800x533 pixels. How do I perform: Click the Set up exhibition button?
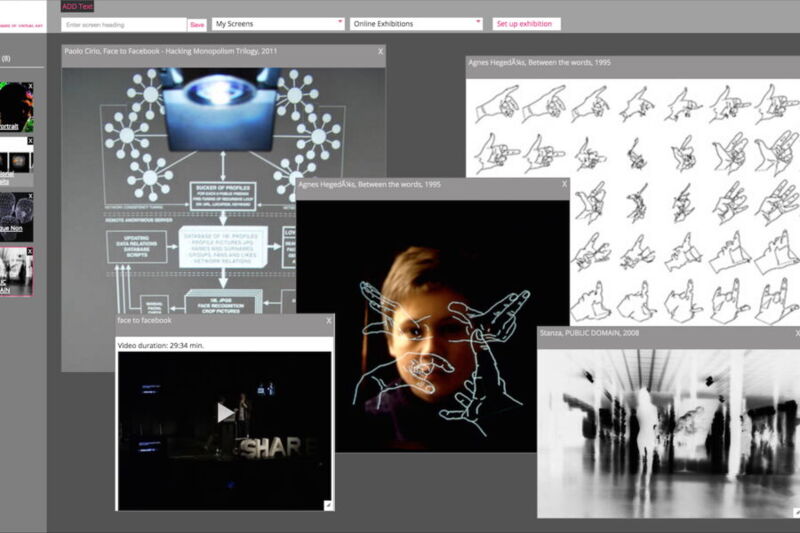pos(526,24)
